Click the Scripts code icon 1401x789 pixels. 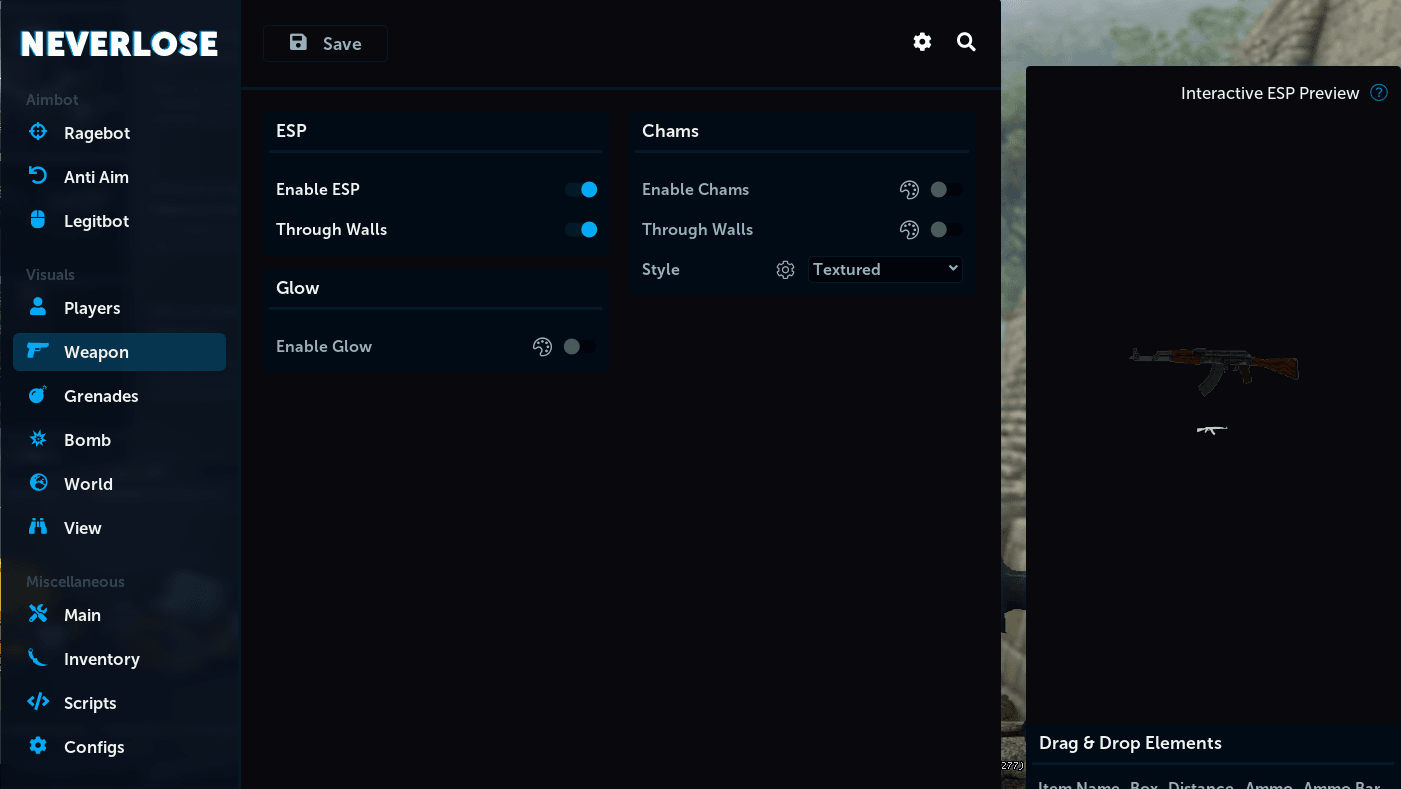38,702
